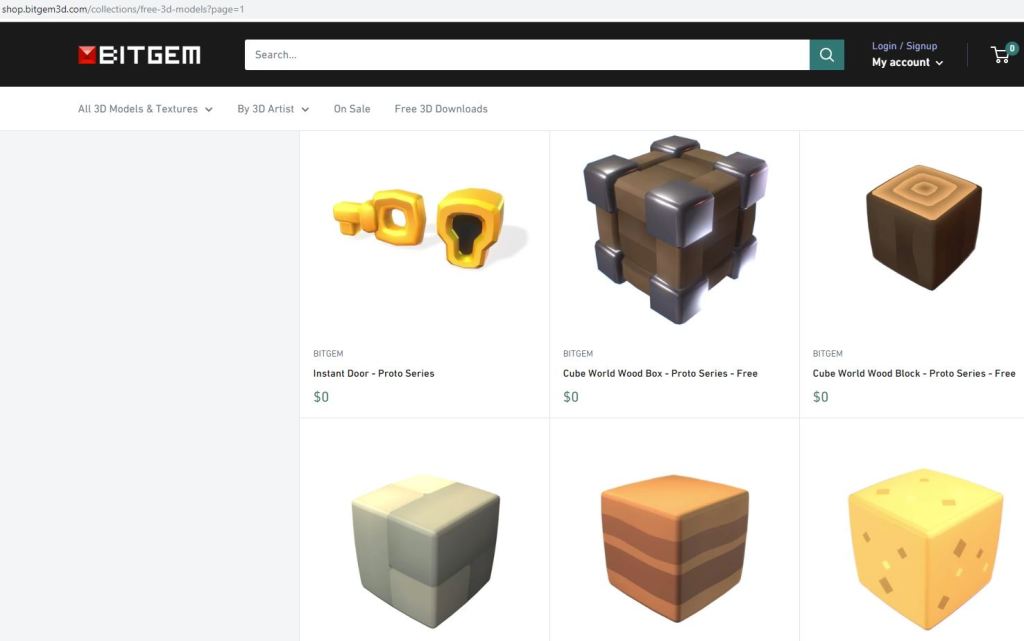Click the search magnifier button
The width and height of the screenshot is (1024, 641).
(826, 55)
